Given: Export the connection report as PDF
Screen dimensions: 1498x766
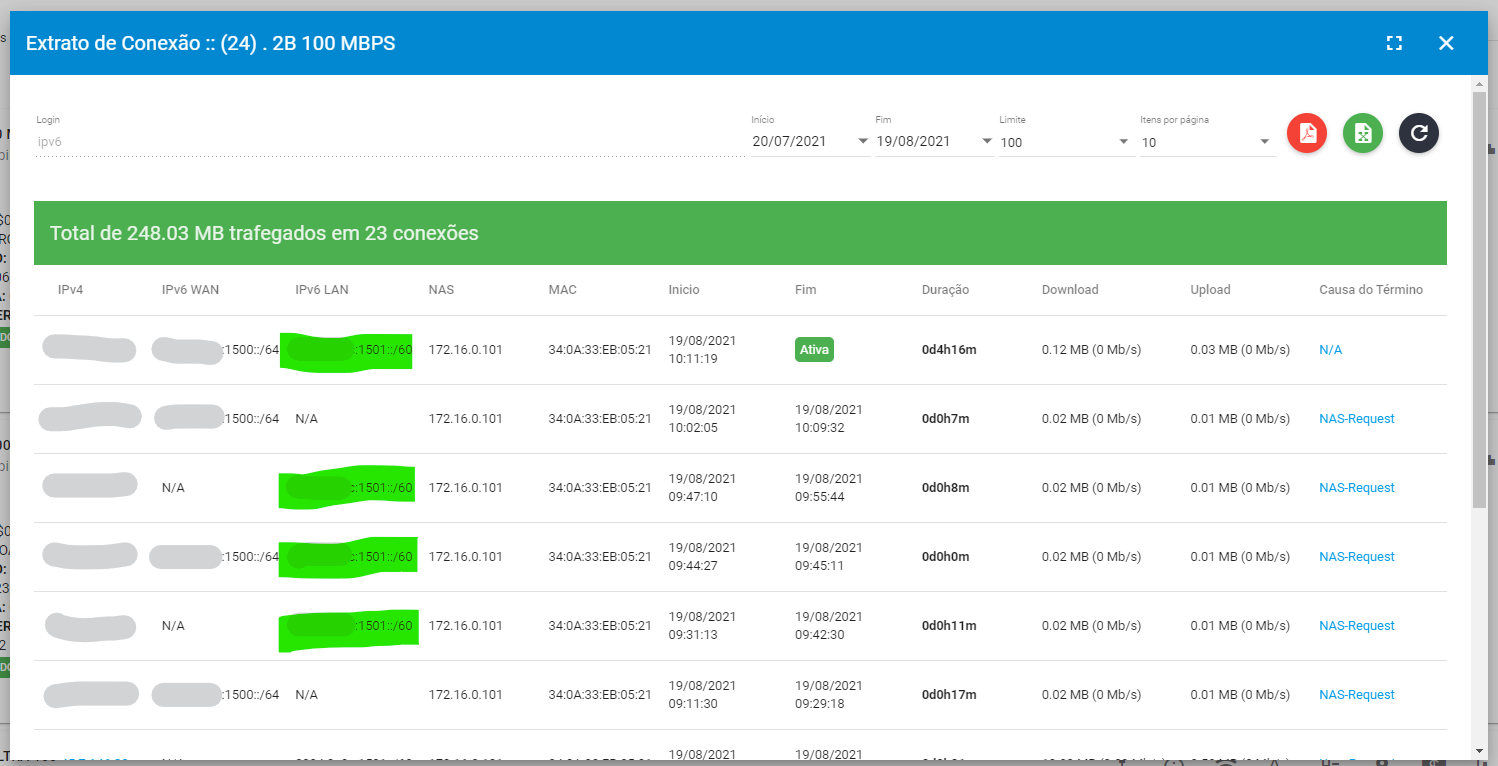Looking at the screenshot, I should [1306, 133].
